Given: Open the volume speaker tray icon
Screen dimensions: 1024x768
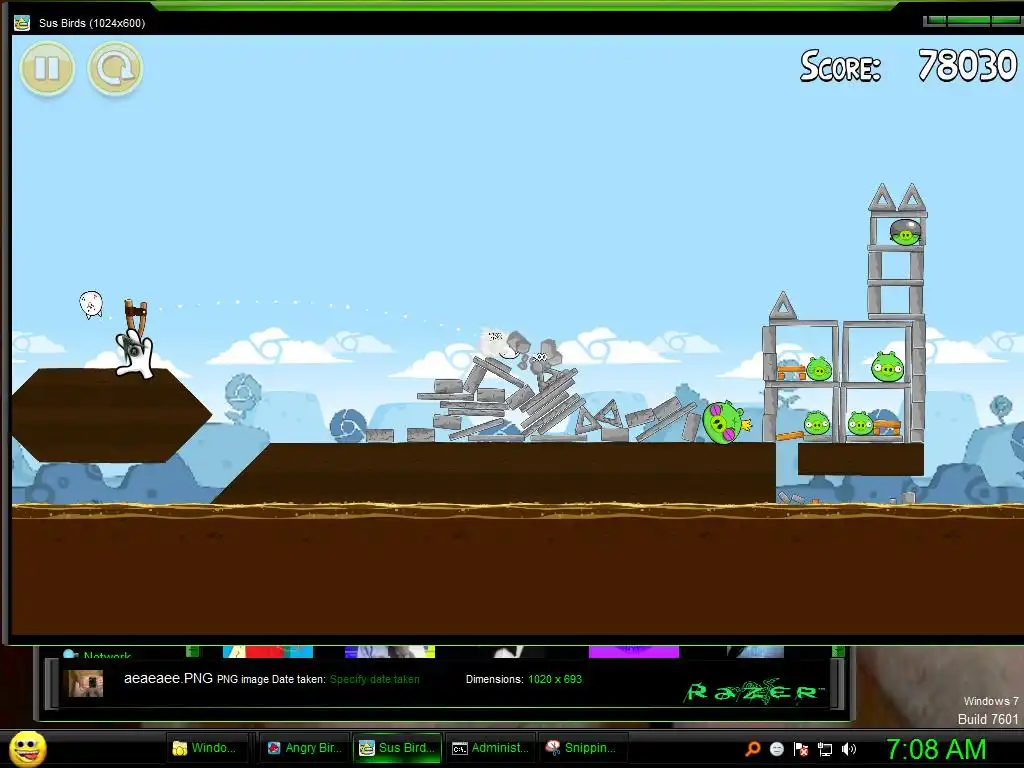Looking at the screenshot, I should pos(849,749).
